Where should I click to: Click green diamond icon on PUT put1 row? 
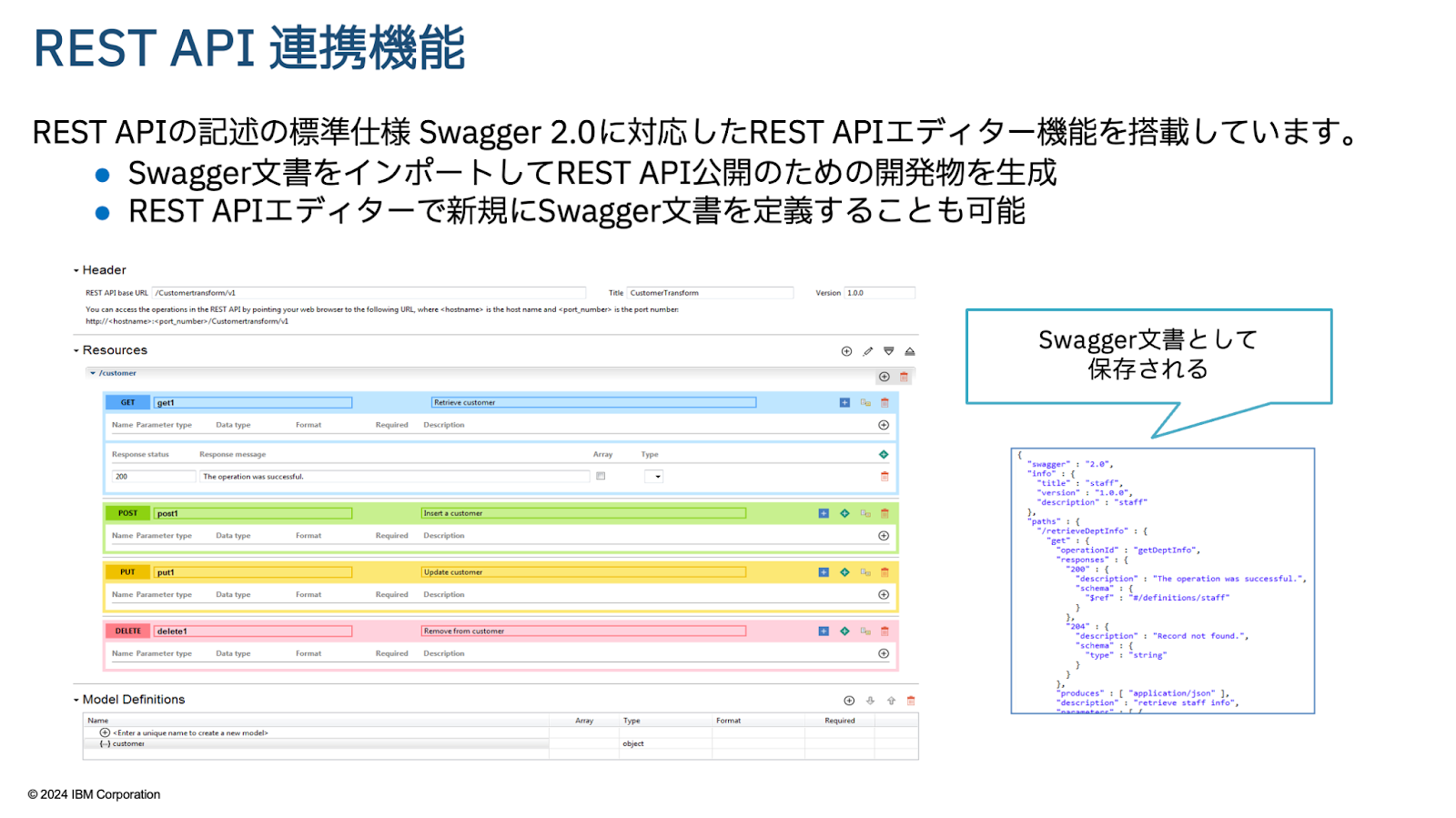coord(844,572)
